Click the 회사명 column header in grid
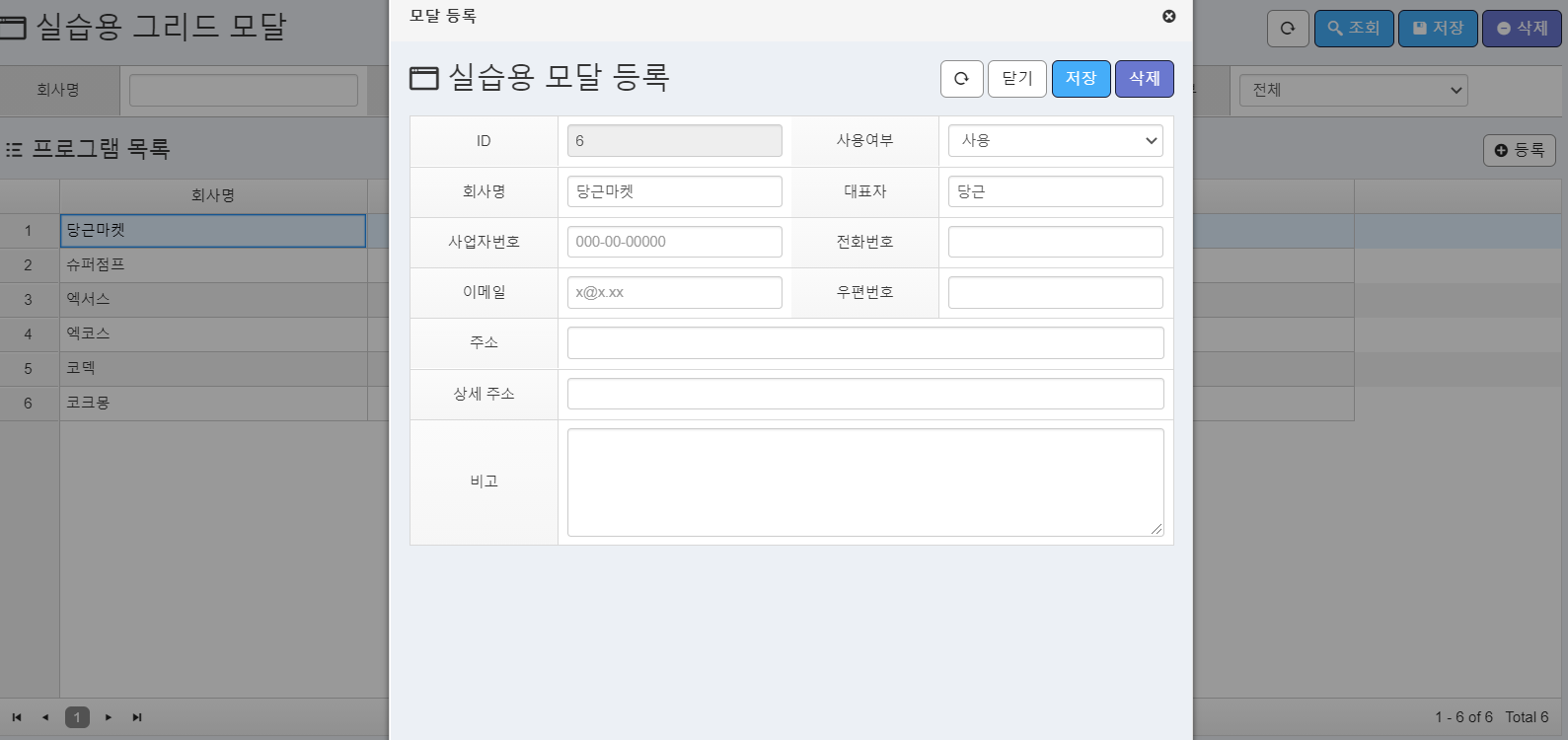Viewport: 1568px width, 740px height. point(213,195)
